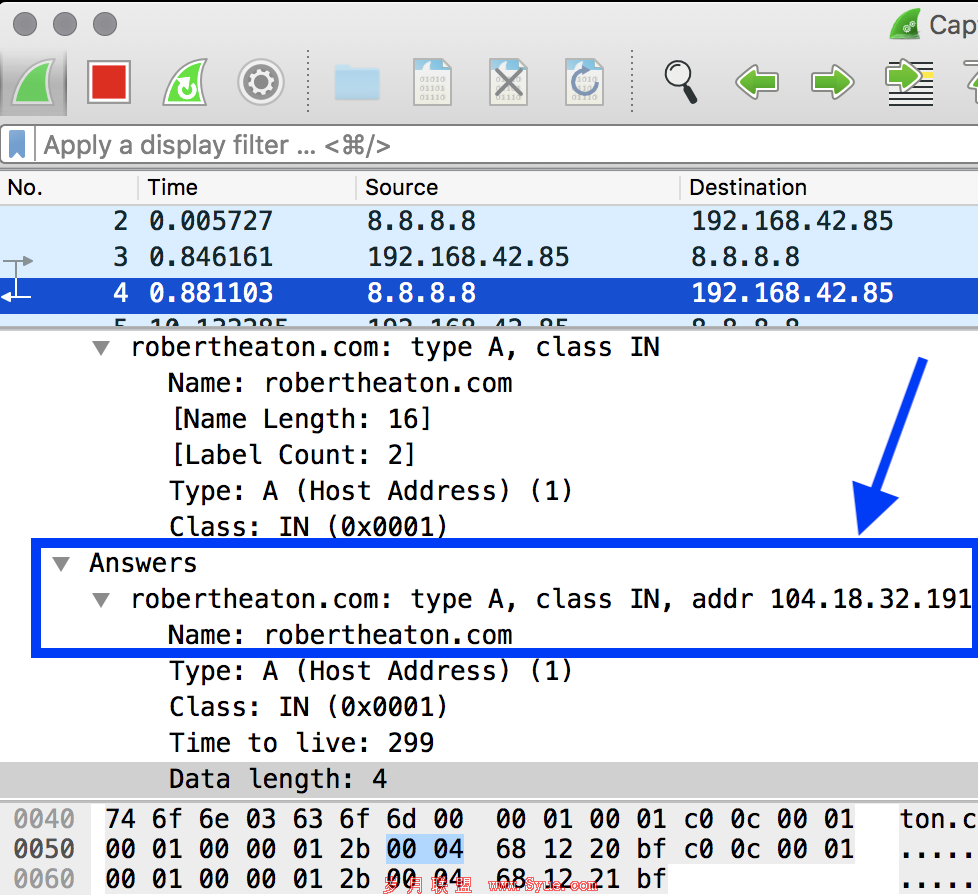Close this capture file
Image resolution: width=978 pixels, height=895 pixels.
click(x=508, y=82)
